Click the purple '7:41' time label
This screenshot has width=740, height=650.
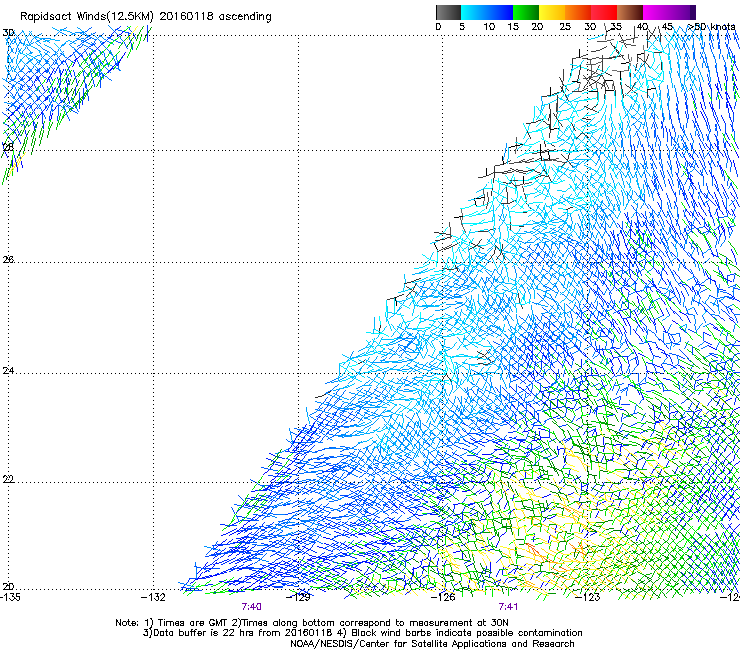[x=508, y=607]
